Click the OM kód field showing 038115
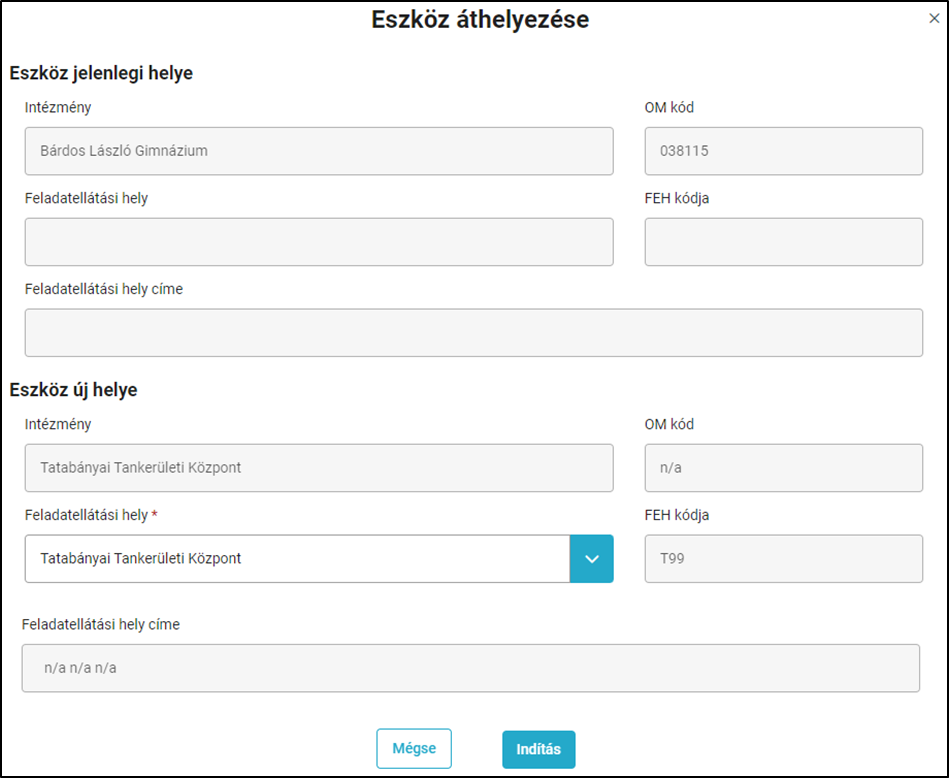 point(784,151)
